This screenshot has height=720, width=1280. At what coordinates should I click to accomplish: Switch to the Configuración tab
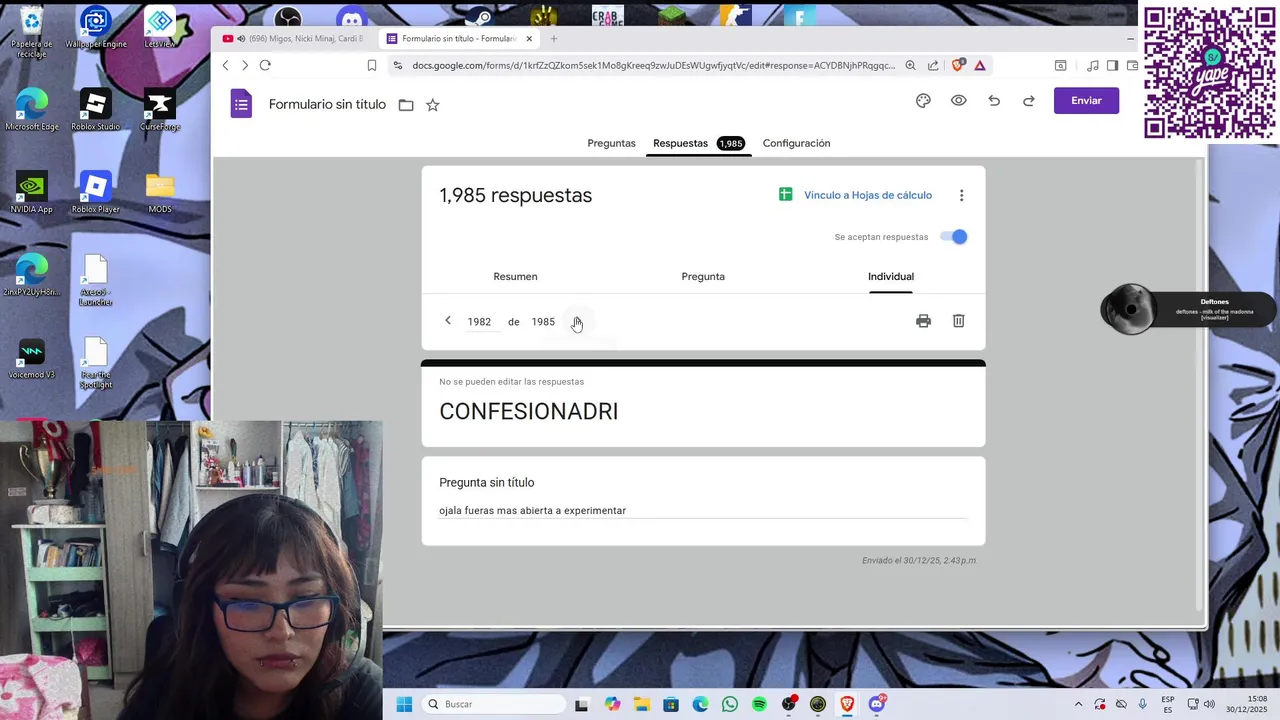coord(796,143)
